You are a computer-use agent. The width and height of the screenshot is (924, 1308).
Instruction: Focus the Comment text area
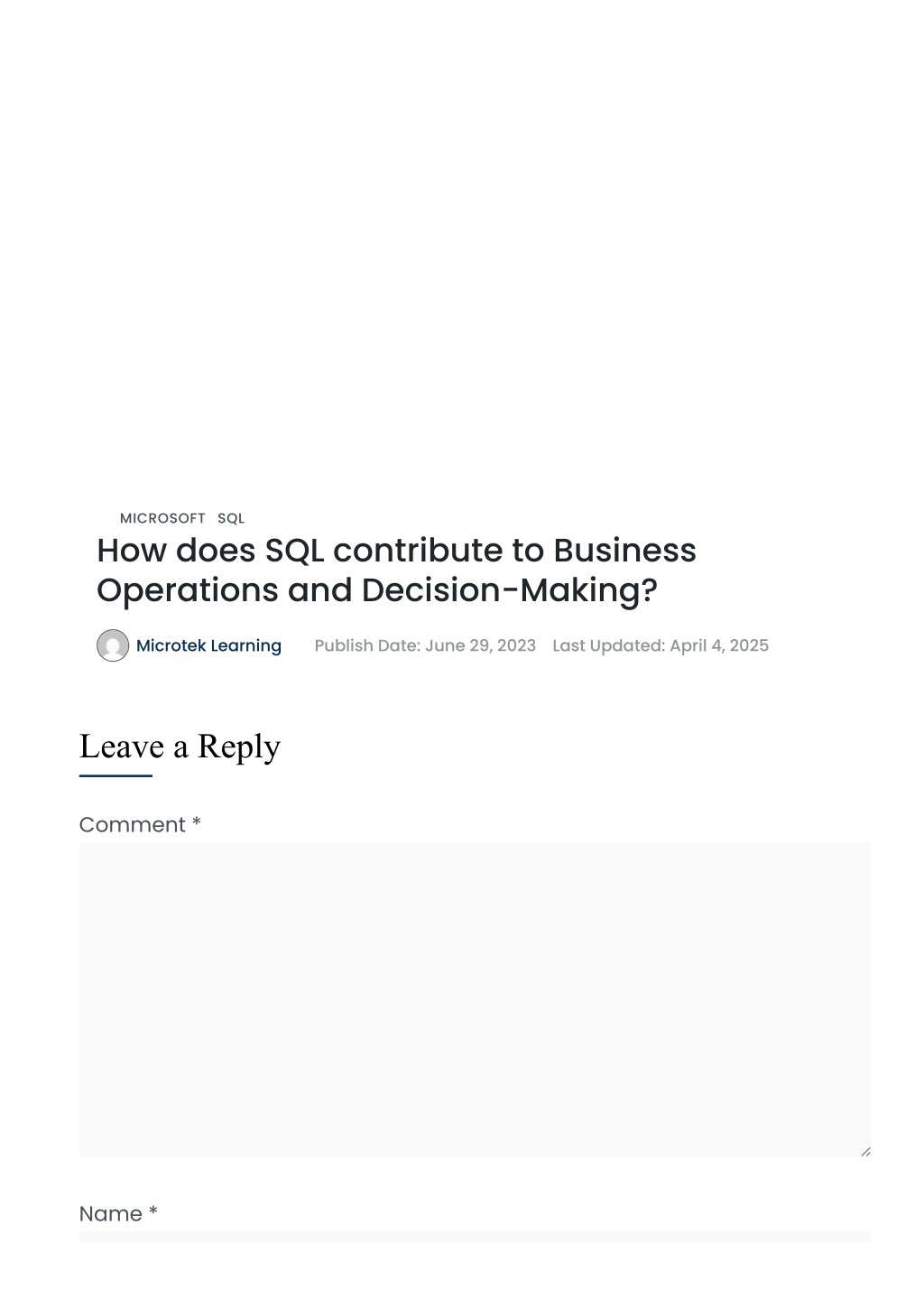(x=475, y=999)
